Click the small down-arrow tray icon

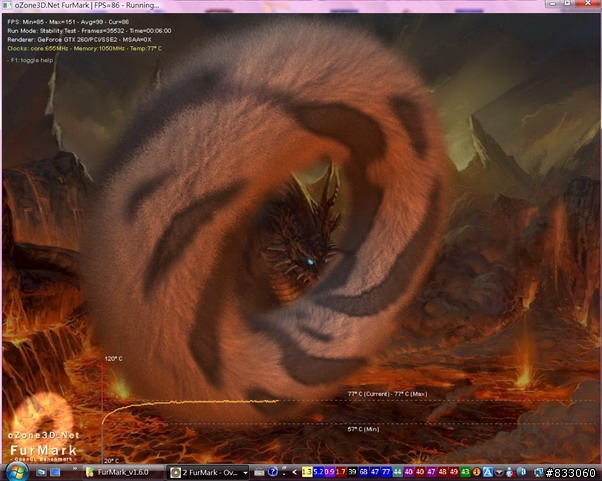(x=499, y=472)
